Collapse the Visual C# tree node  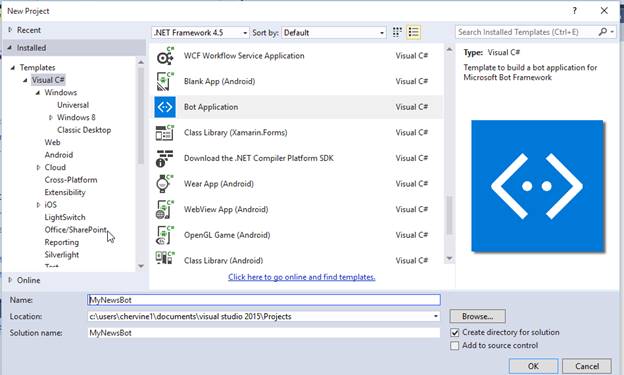click(25, 80)
